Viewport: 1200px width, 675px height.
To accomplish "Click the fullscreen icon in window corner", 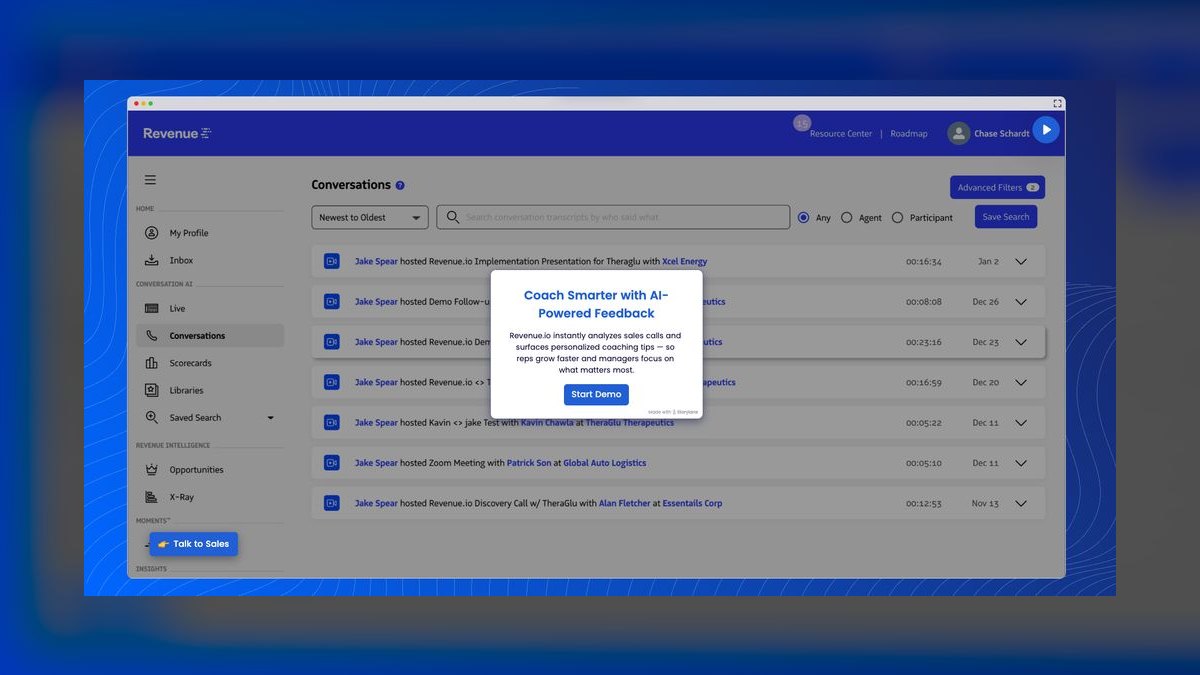I will tap(1057, 103).
